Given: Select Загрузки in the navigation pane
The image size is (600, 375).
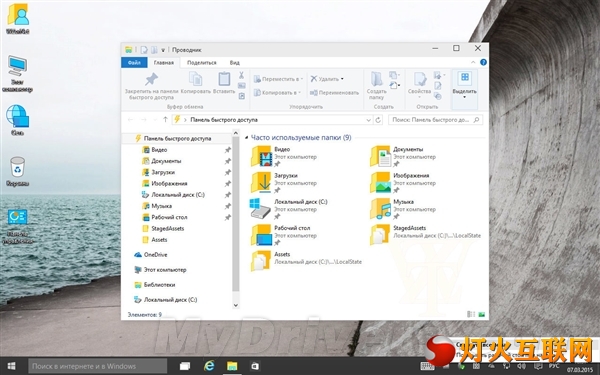Looking at the screenshot, I should (x=163, y=172).
